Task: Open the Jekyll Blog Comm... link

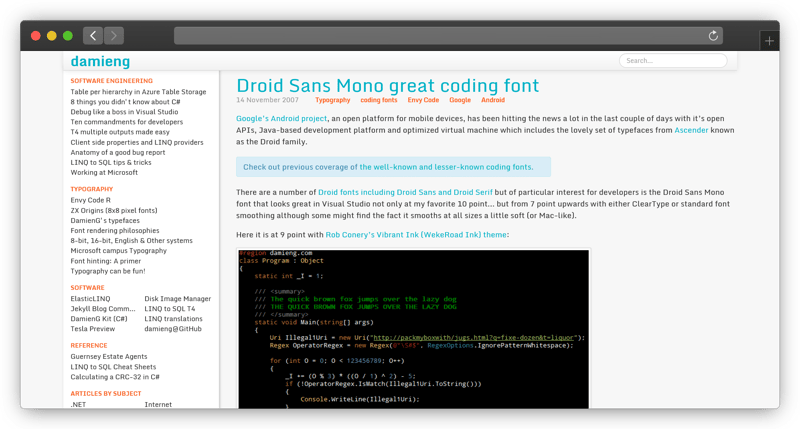Action: pyautogui.click(x=103, y=309)
